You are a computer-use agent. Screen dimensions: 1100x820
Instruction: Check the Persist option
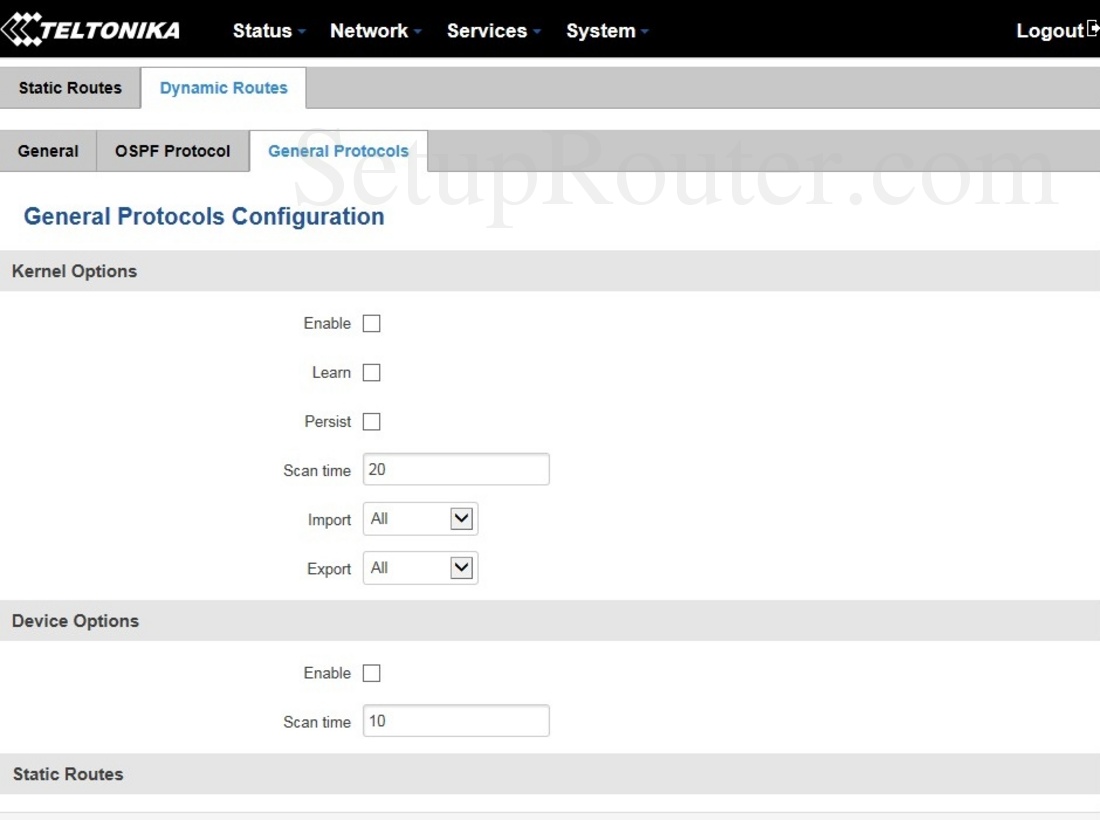pyautogui.click(x=371, y=422)
